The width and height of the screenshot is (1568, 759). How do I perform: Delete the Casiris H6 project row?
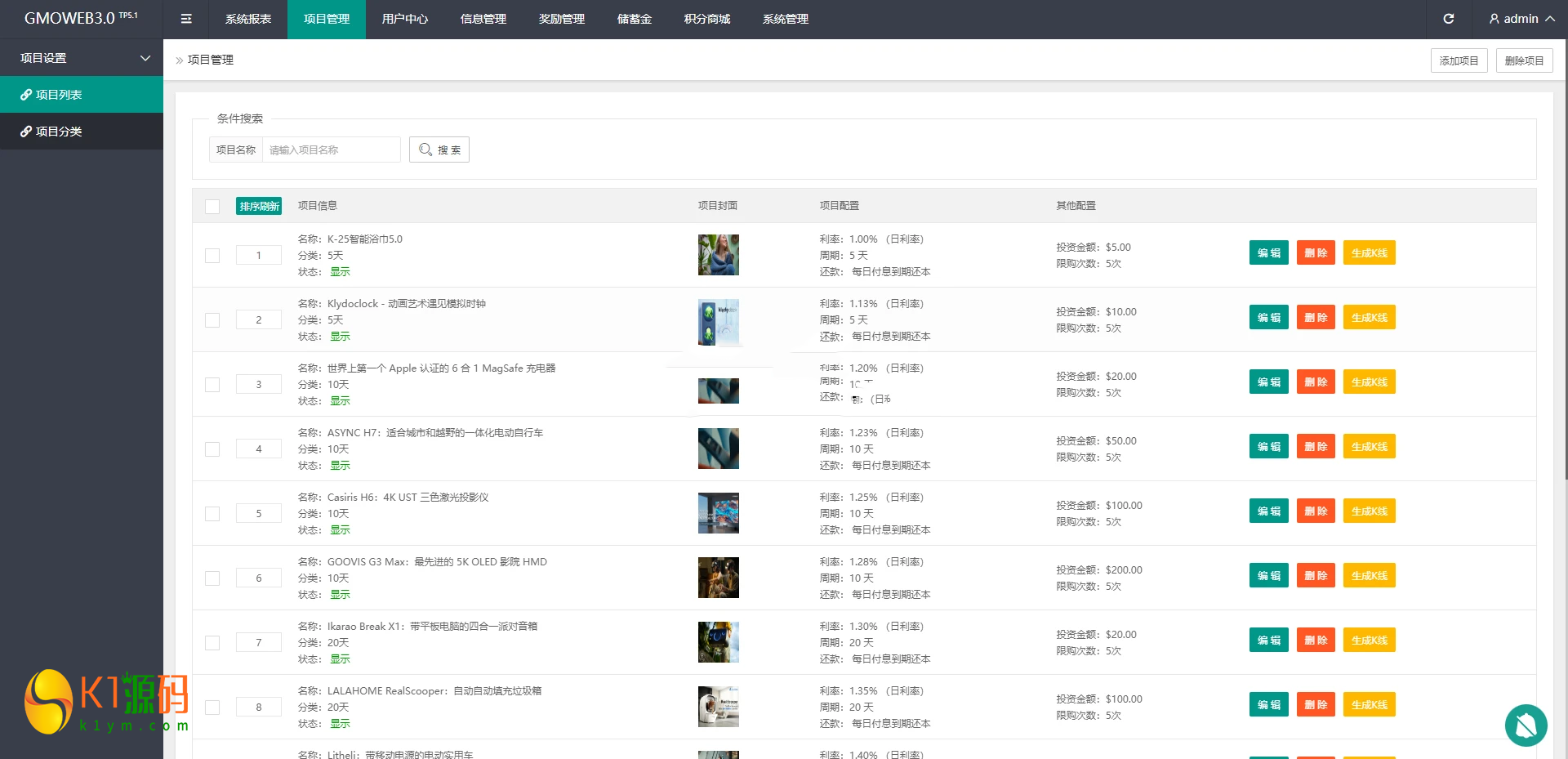tap(1316, 511)
